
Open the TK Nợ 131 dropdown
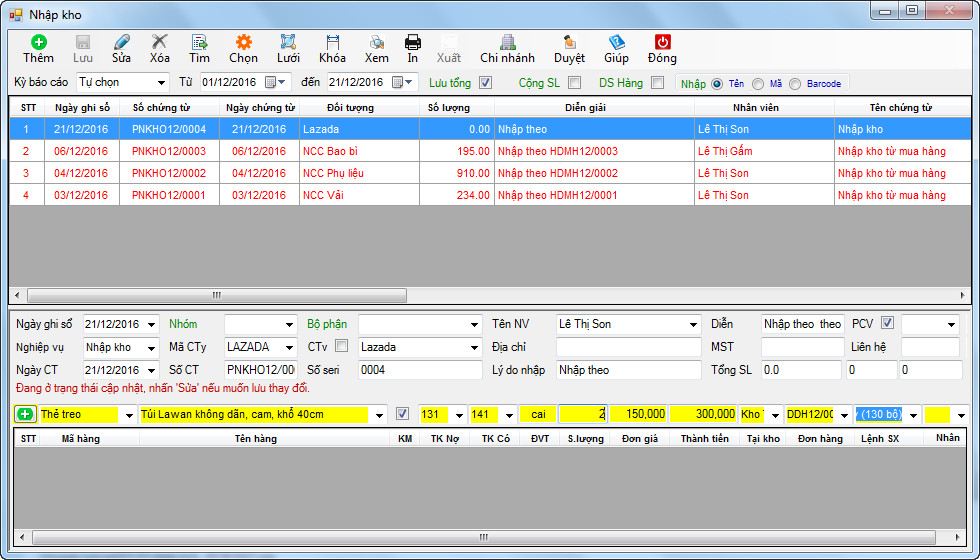460,414
